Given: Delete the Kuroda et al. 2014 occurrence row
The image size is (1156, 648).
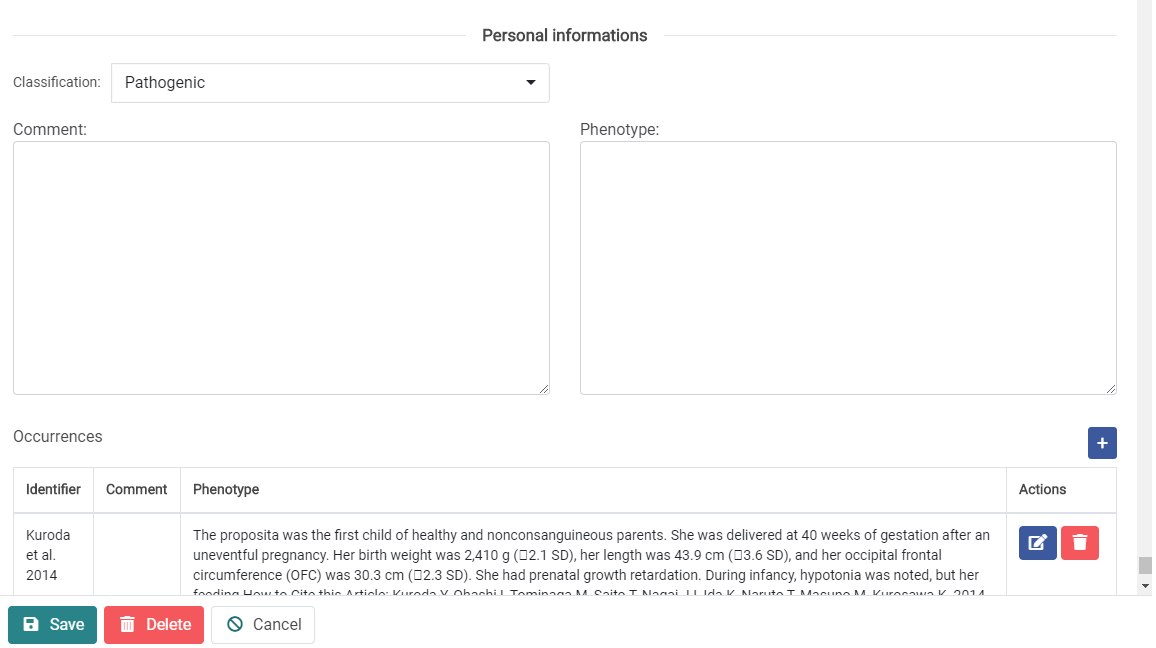Looking at the screenshot, I should [x=1080, y=543].
